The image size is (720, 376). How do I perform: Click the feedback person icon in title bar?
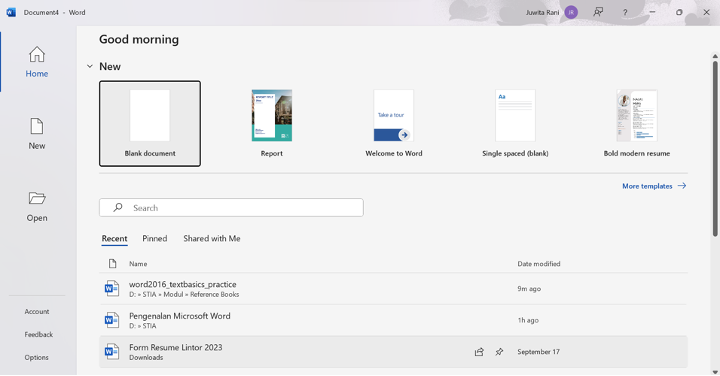[x=598, y=12]
